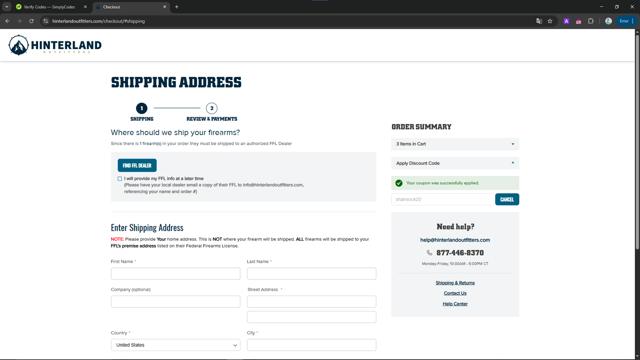Collapse the Apply Discount Code section
The image size is (640, 360).
click(455, 163)
